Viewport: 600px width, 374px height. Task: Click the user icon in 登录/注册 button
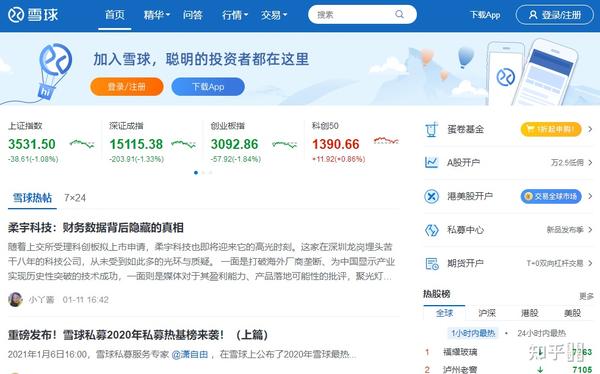[533, 15]
